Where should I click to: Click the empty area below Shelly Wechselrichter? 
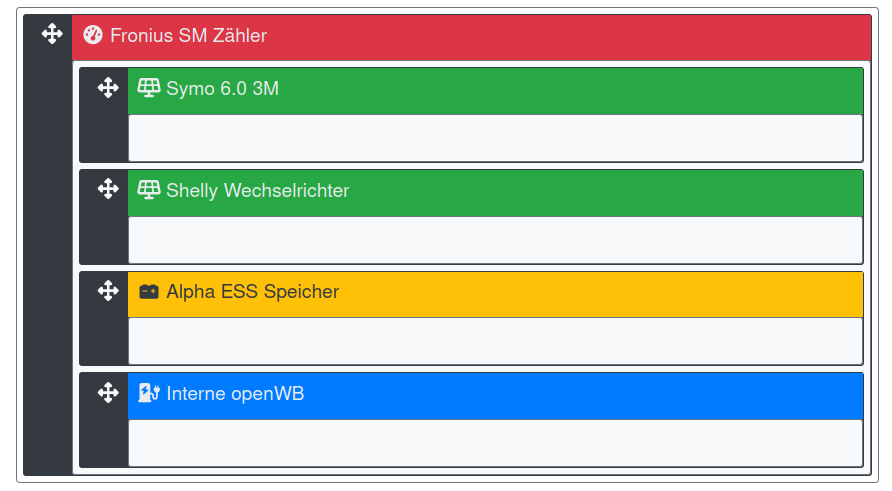[495, 240]
